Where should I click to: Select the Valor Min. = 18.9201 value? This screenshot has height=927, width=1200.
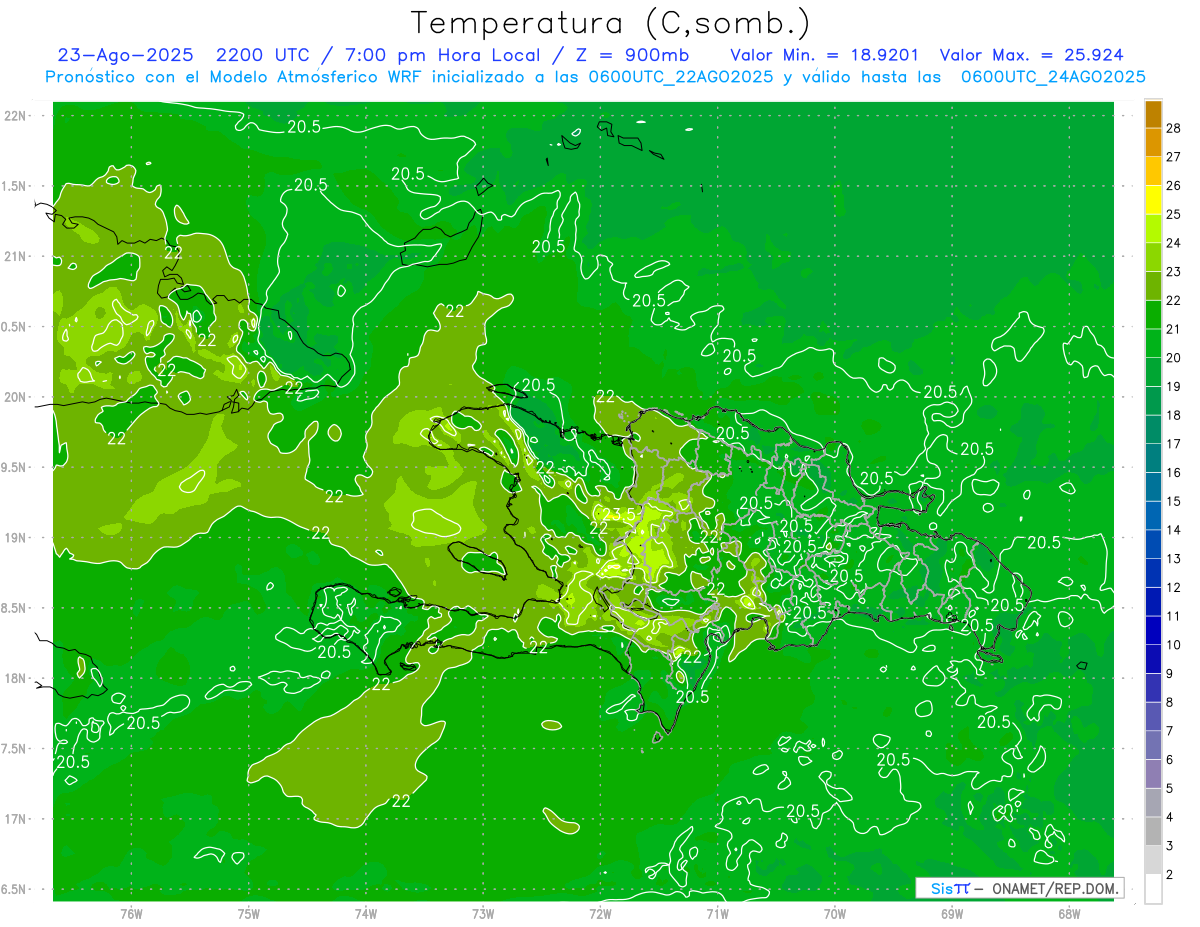825,55
